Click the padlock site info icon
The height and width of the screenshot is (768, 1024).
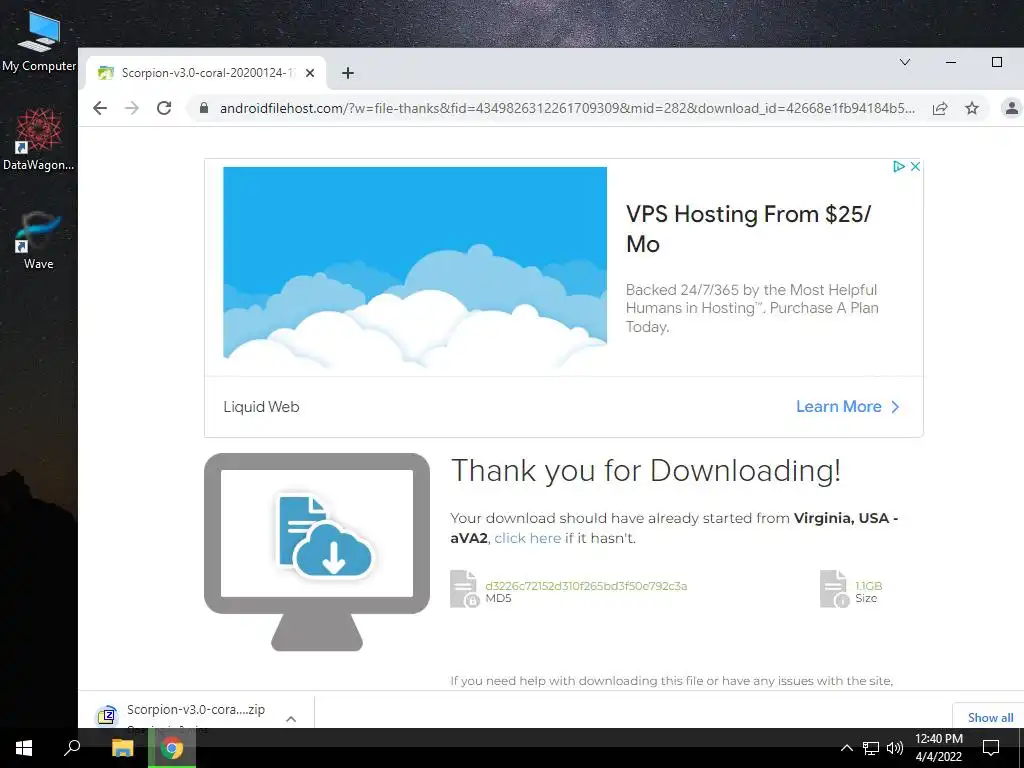pos(204,108)
